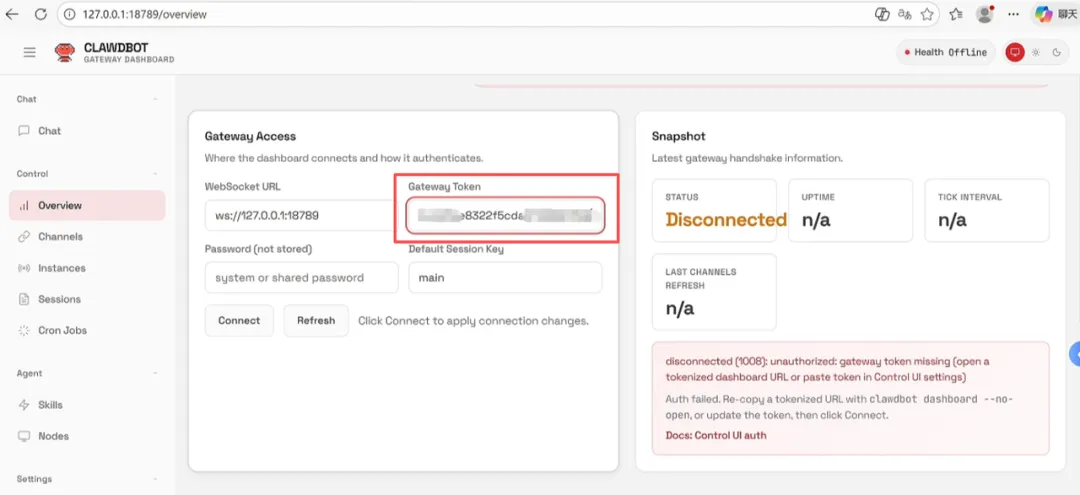
Task: Click the Cron Jobs spinner icon
Action: click(24, 330)
